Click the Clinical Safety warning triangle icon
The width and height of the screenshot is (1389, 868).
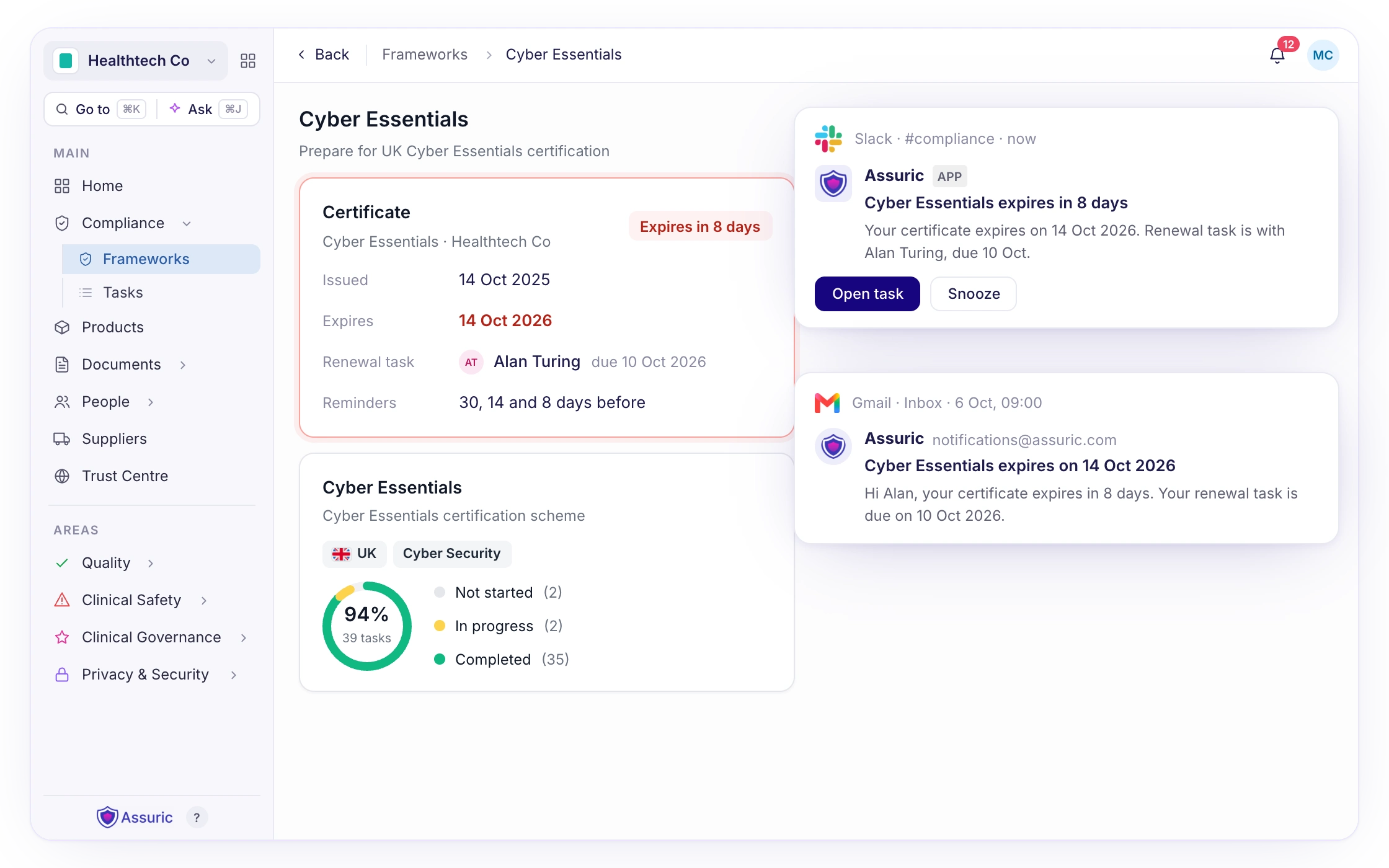click(62, 600)
